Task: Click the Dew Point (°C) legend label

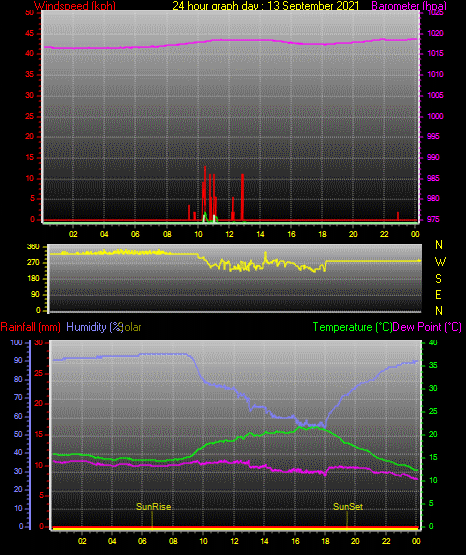Action: pyautogui.click(x=427, y=327)
